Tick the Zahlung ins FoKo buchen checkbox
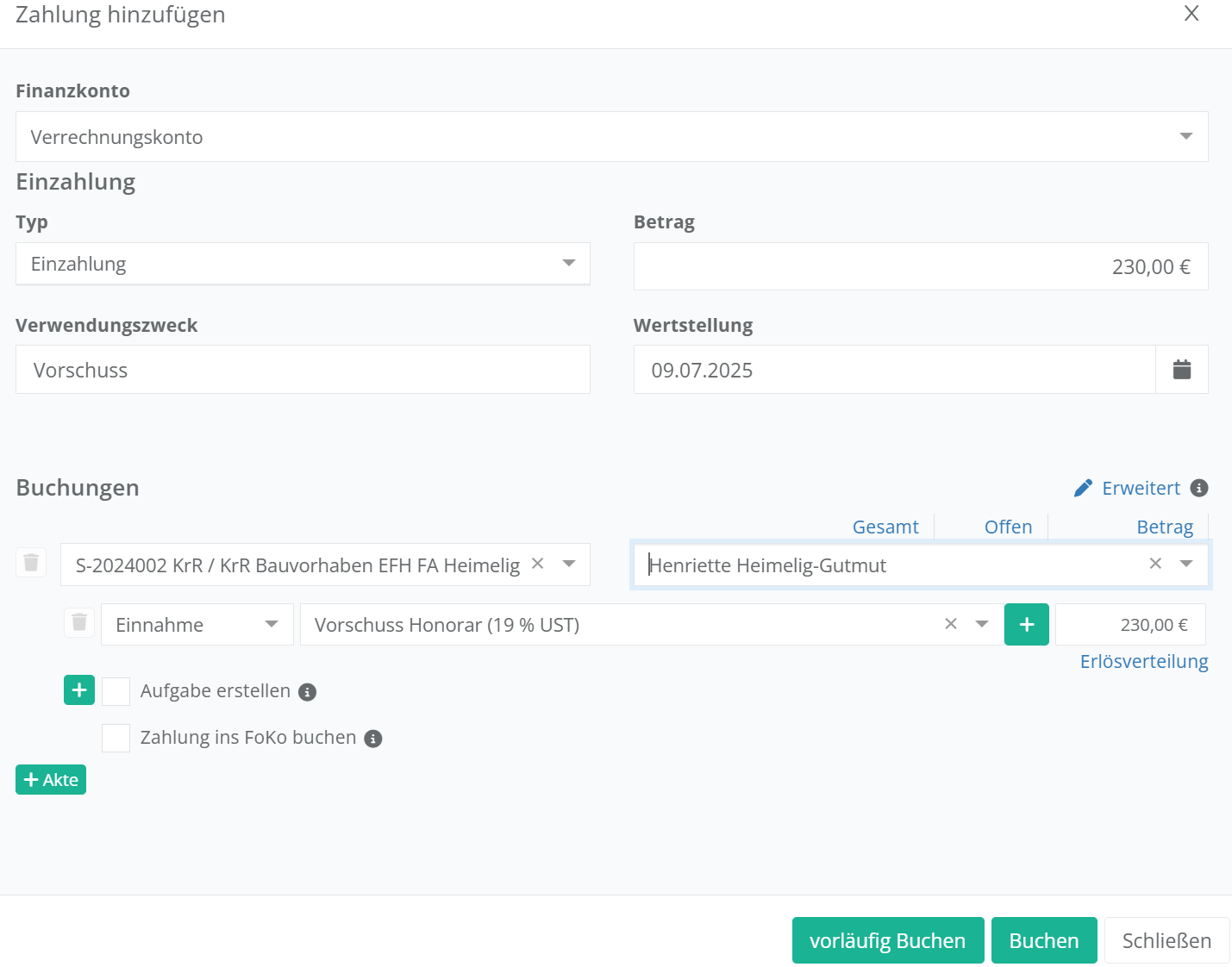This screenshot has width=1232, height=967. point(116,738)
